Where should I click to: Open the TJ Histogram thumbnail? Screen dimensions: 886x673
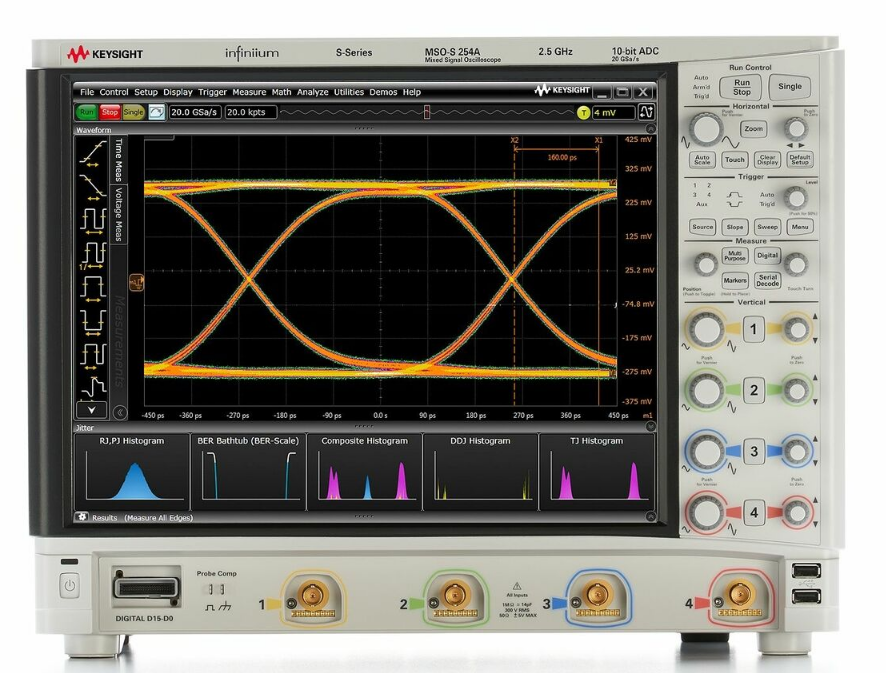pyautogui.click(x=597, y=472)
